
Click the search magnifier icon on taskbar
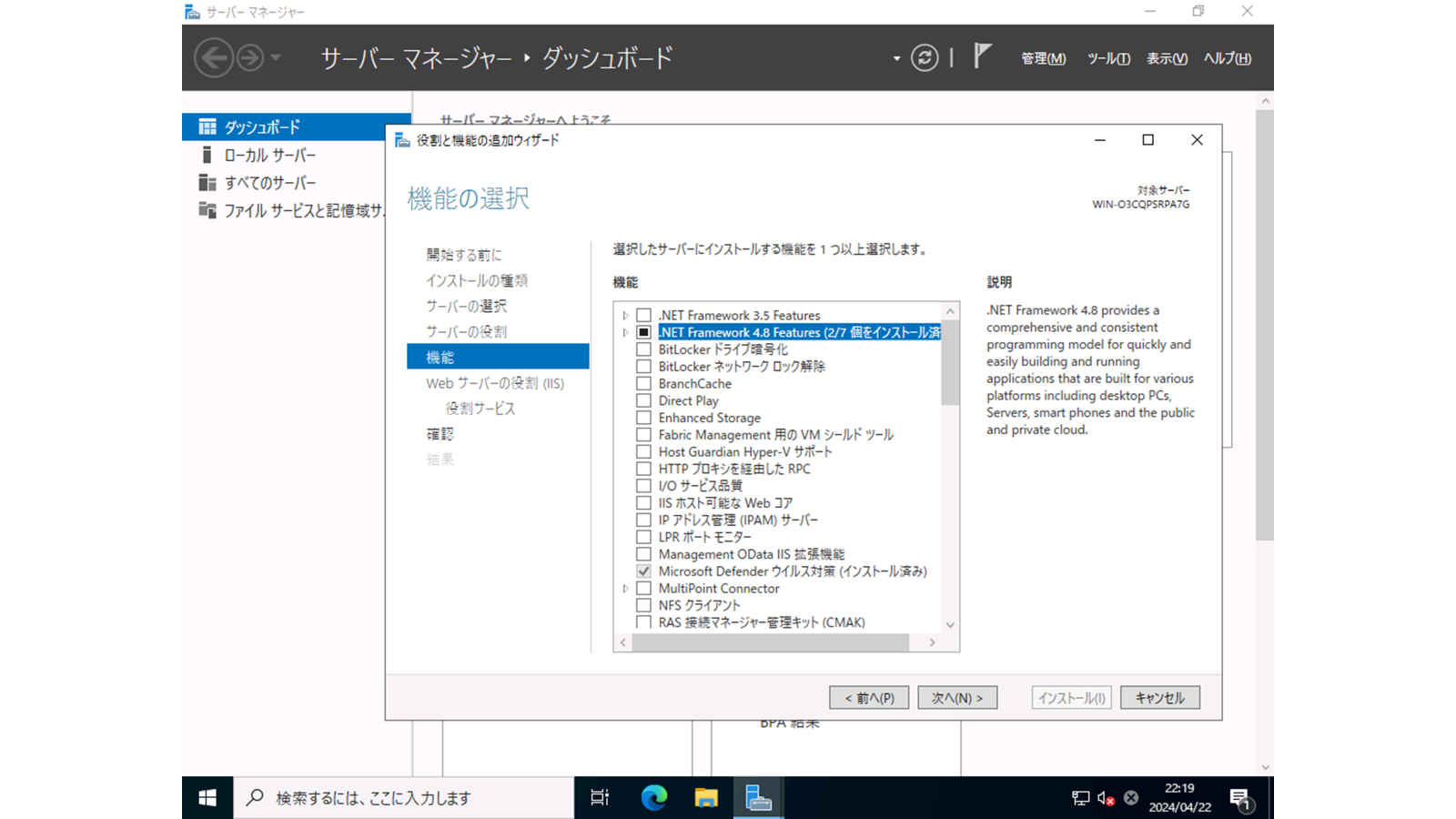255,798
